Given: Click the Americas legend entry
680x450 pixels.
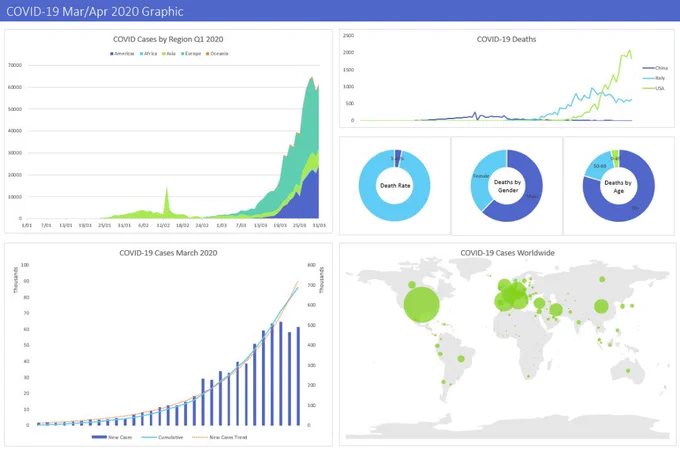Looking at the screenshot, I should (x=122, y=54).
